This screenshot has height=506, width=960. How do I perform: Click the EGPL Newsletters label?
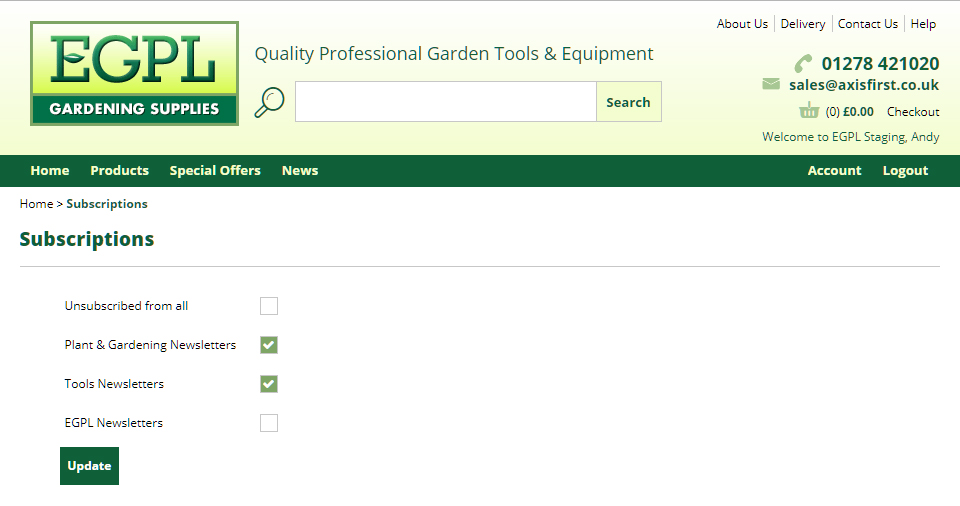click(113, 423)
